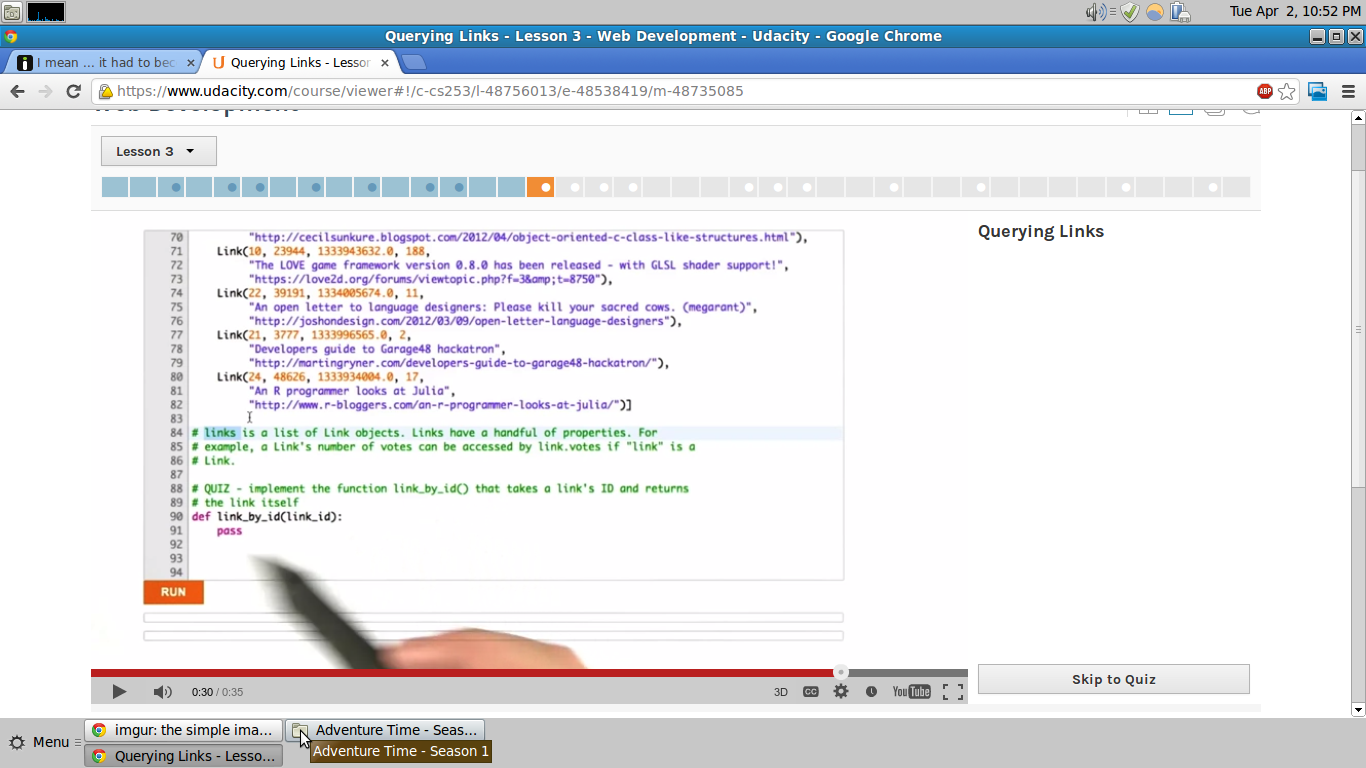Click Skip to Quiz button

[1113, 679]
